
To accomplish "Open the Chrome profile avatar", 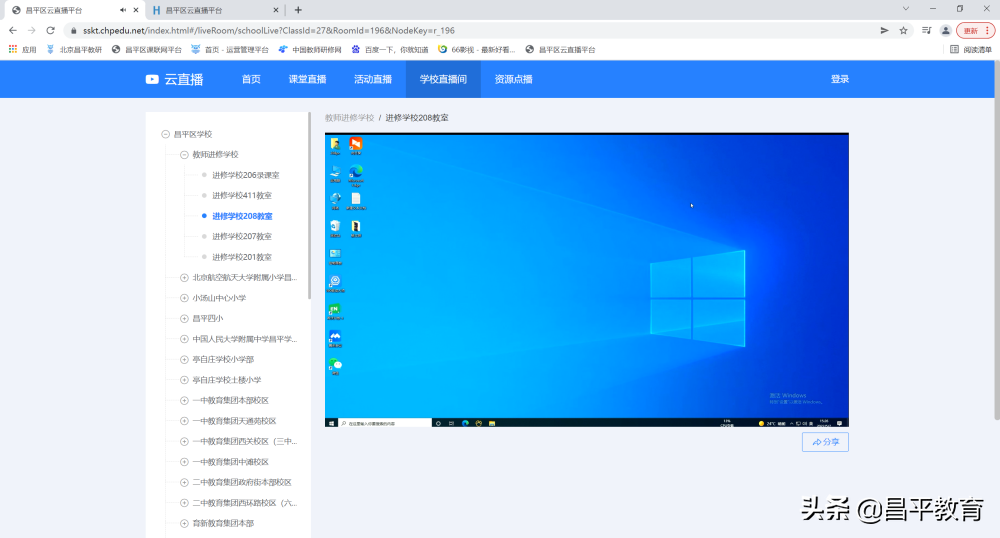I will coord(946,30).
